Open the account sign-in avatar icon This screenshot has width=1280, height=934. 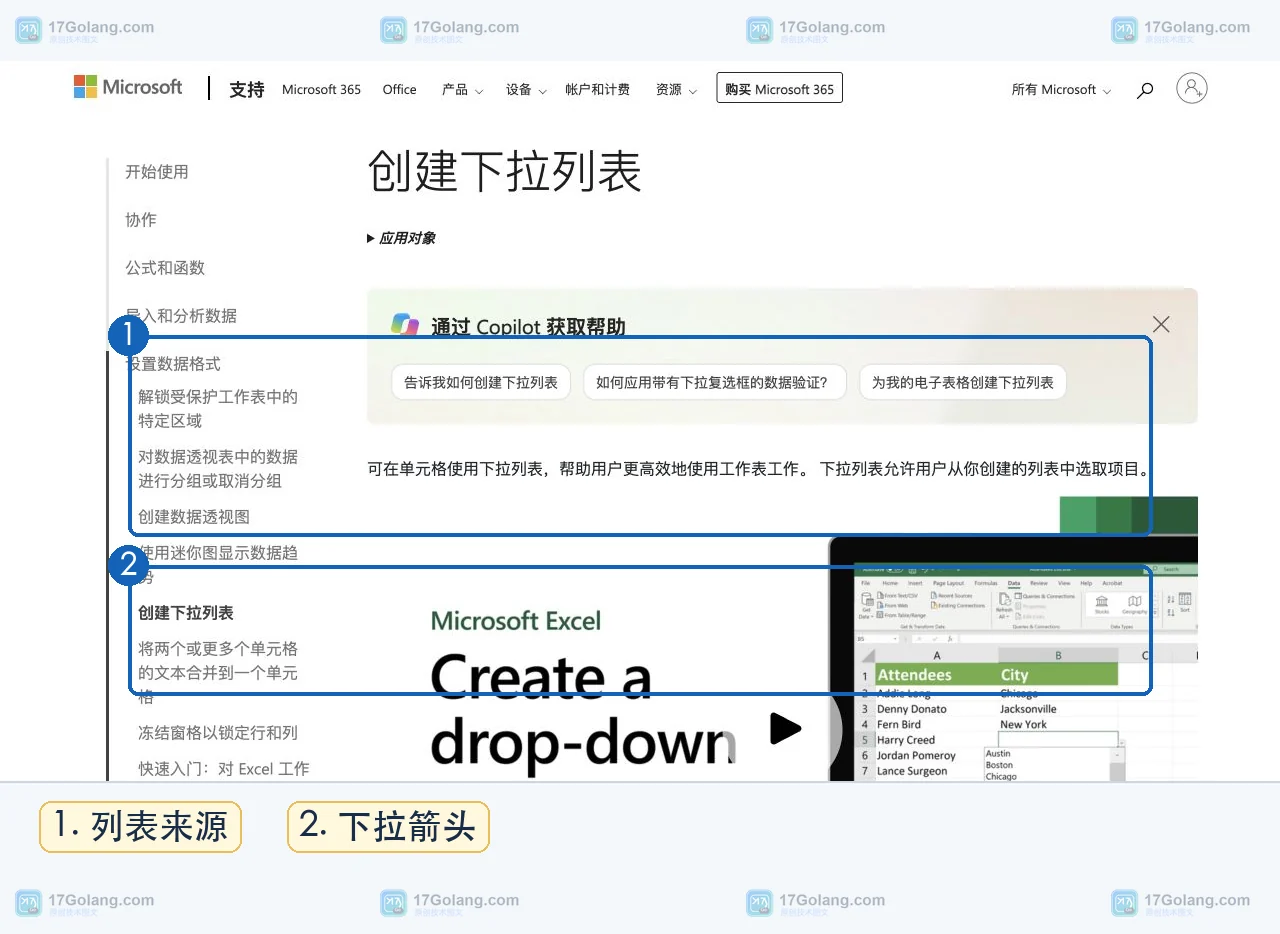(x=1191, y=88)
